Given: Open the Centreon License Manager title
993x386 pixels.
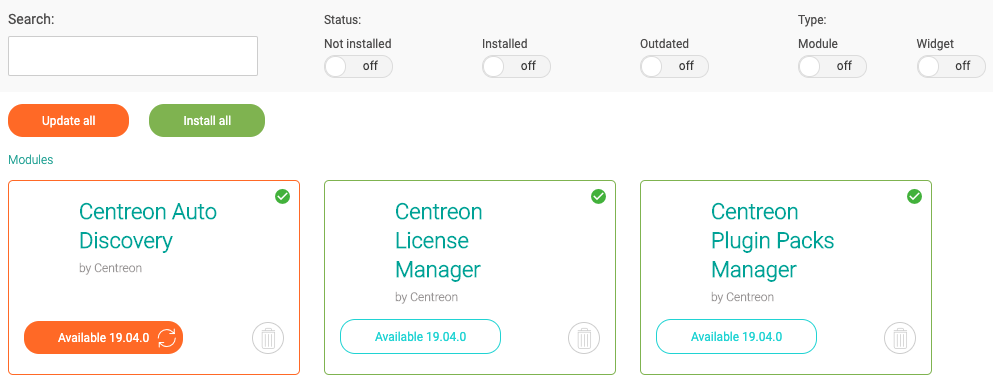Looking at the screenshot, I should (x=438, y=240).
